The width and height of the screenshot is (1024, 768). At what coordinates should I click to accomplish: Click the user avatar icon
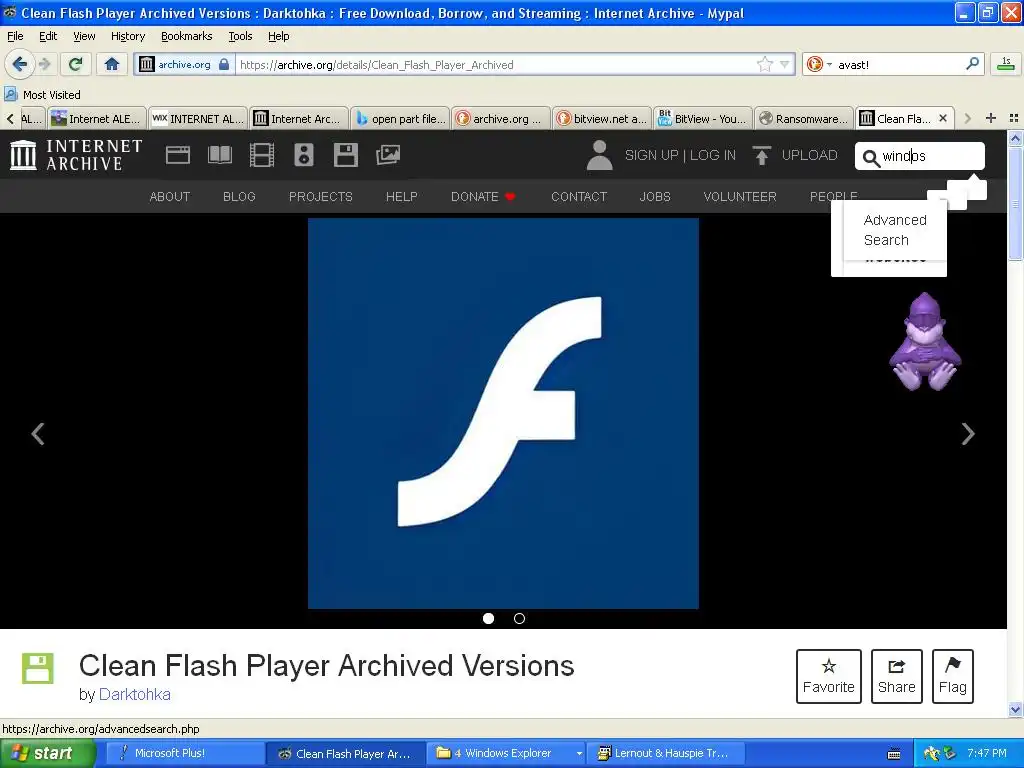(x=599, y=155)
